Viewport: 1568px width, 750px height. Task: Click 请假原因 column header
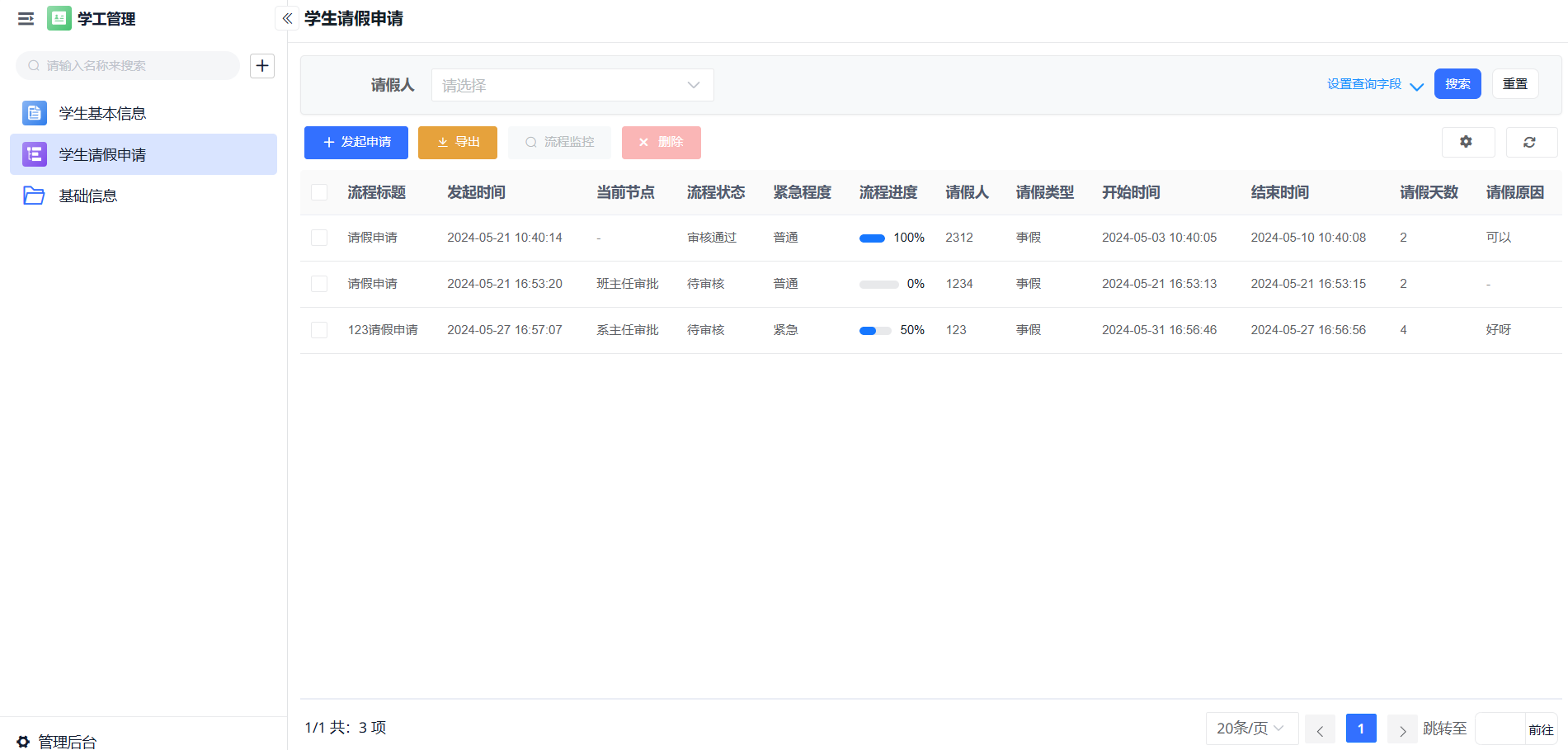point(1515,192)
